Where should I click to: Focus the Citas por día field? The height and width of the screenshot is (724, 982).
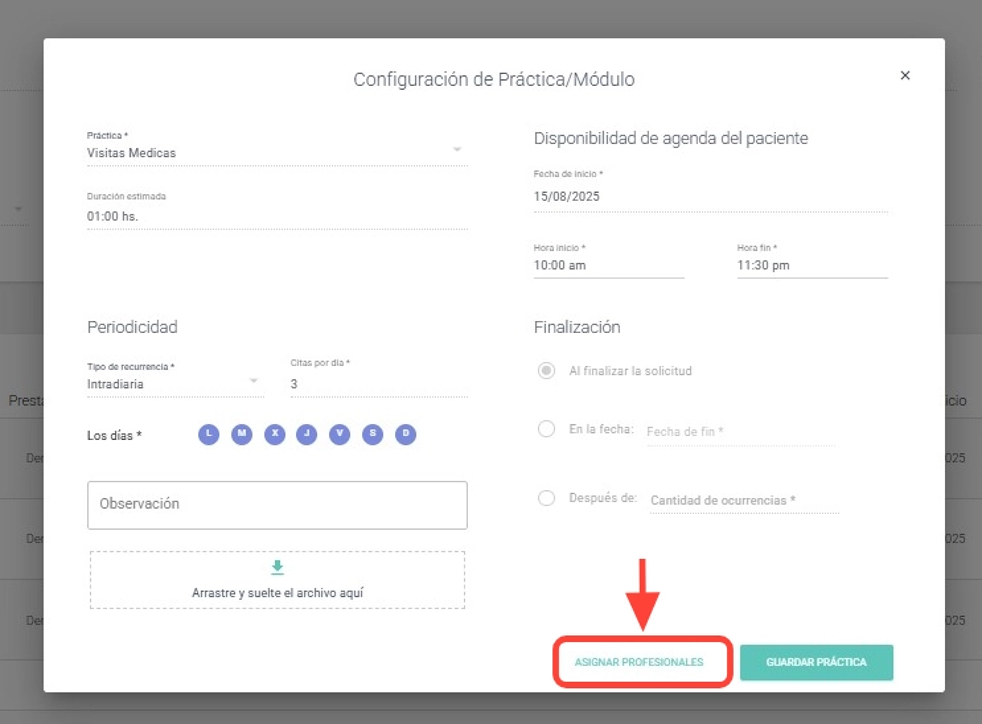(378, 384)
